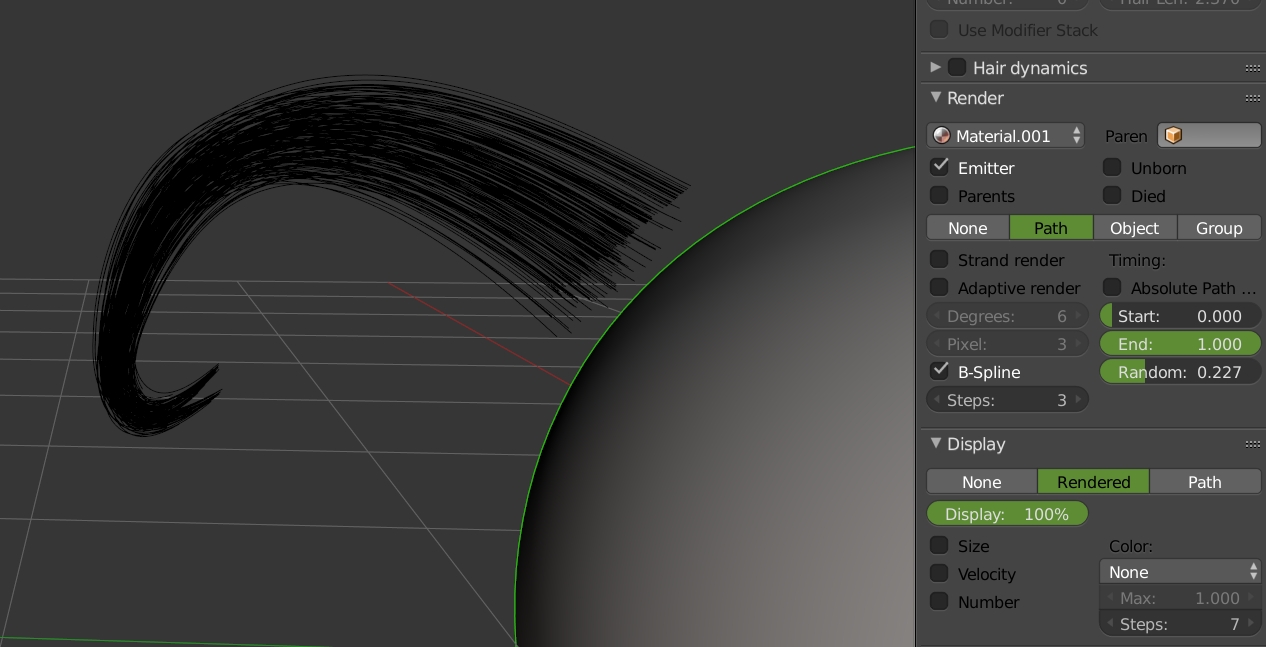This screenshot has height=647, width=1266.
Task: Click the Max 1.000 field
Action: pyautogui.click(x=1180, y=598)
